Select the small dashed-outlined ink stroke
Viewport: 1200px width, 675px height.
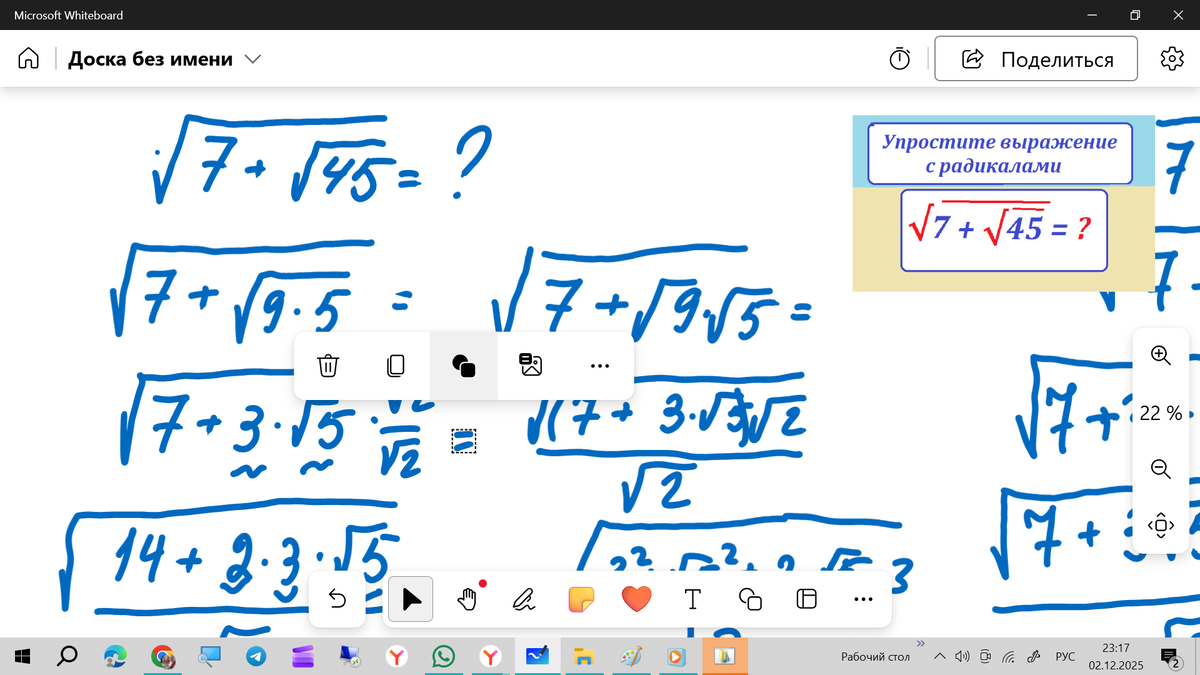coord(463,441)
